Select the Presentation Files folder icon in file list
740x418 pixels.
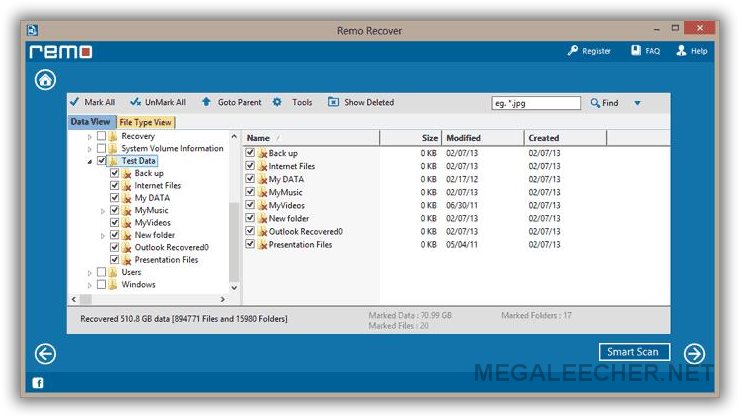click(x=263, y=245)
